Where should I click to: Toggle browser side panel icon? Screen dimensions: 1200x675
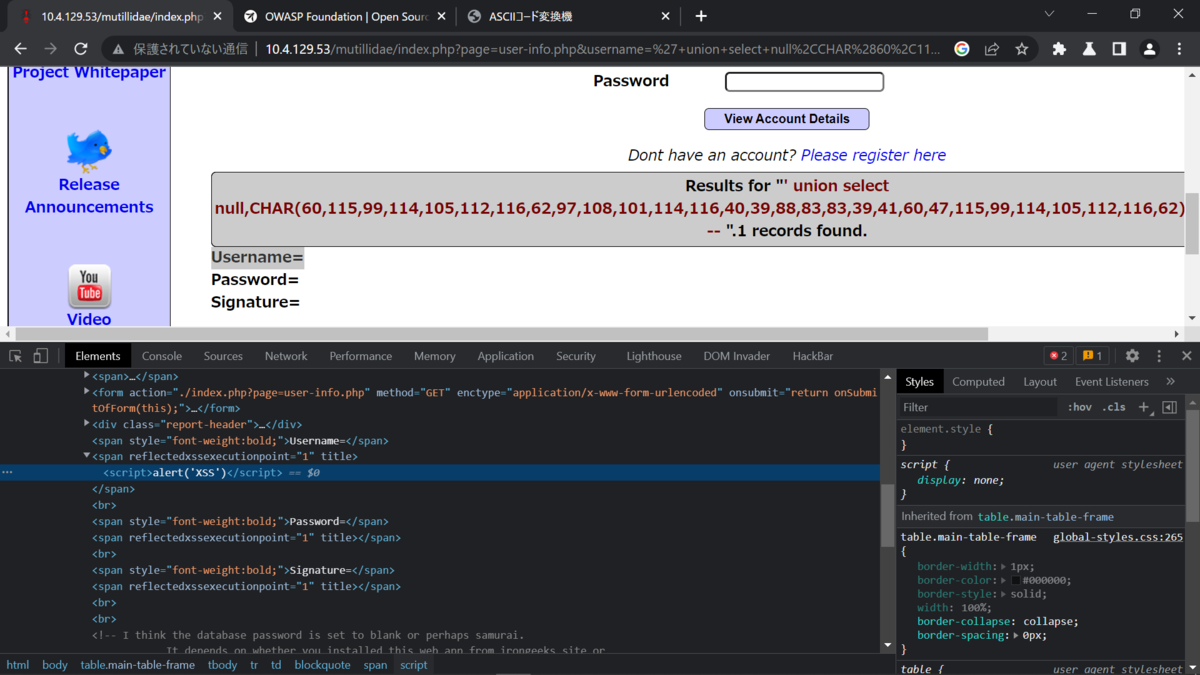pyautogui.click(x=1119, y=48)
